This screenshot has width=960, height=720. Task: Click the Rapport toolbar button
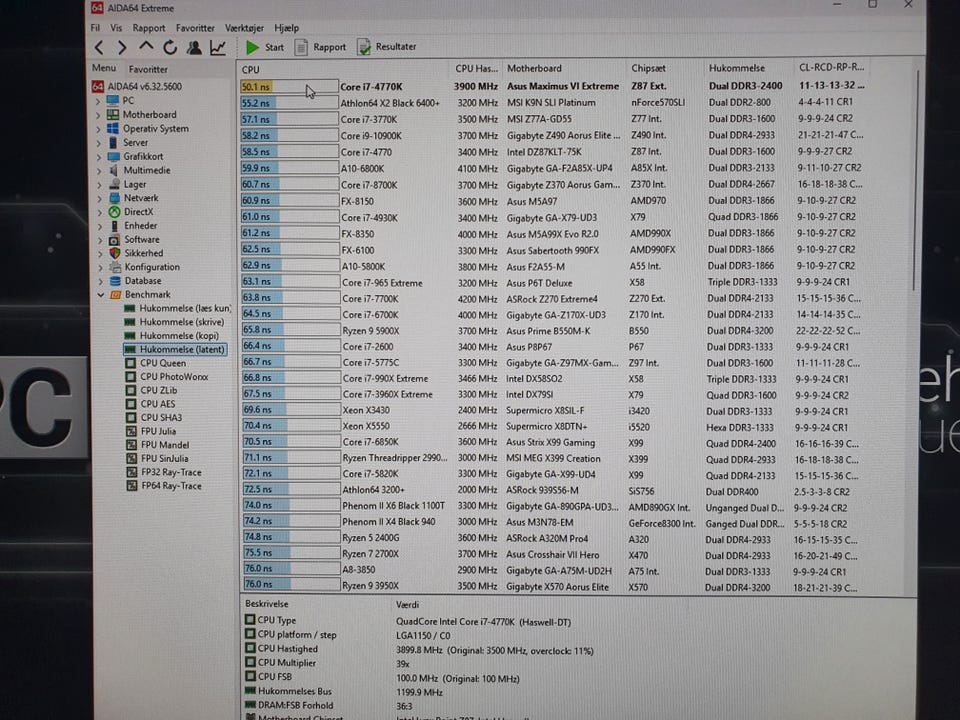pyautogui.click(x=320, y=47)
